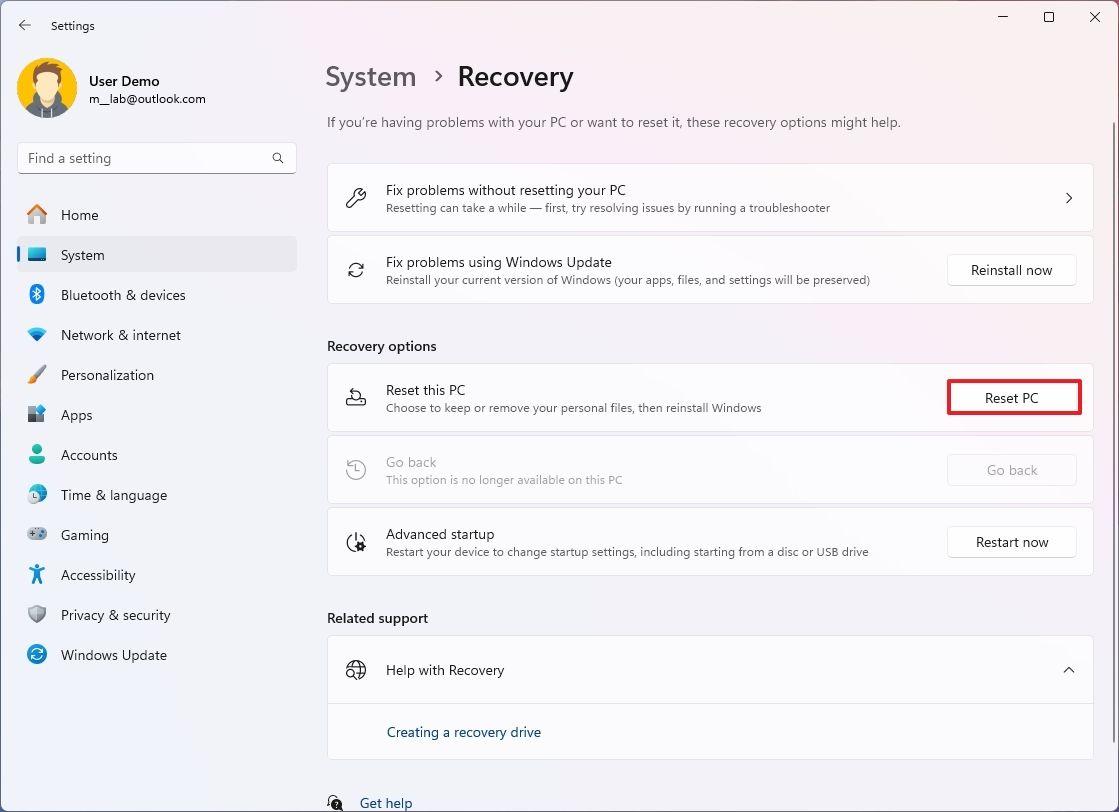Click the Privacy & security shield icon
Image resolution: width=1119 pixels, height=812 pixels.
[38, 615]
